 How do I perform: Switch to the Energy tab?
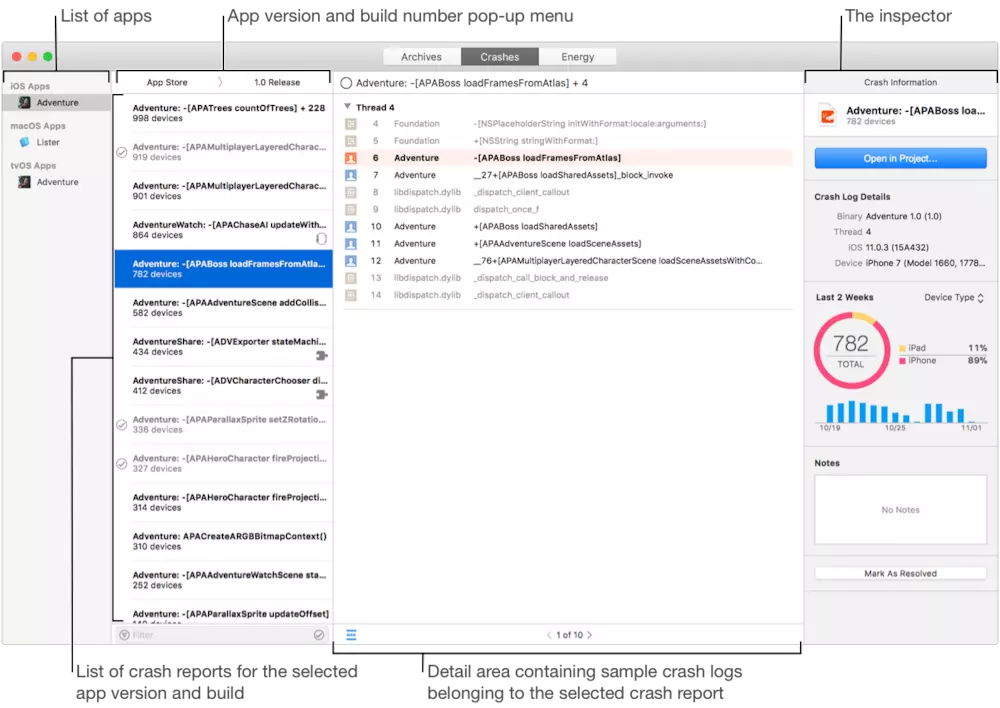[x=577, y=57]
